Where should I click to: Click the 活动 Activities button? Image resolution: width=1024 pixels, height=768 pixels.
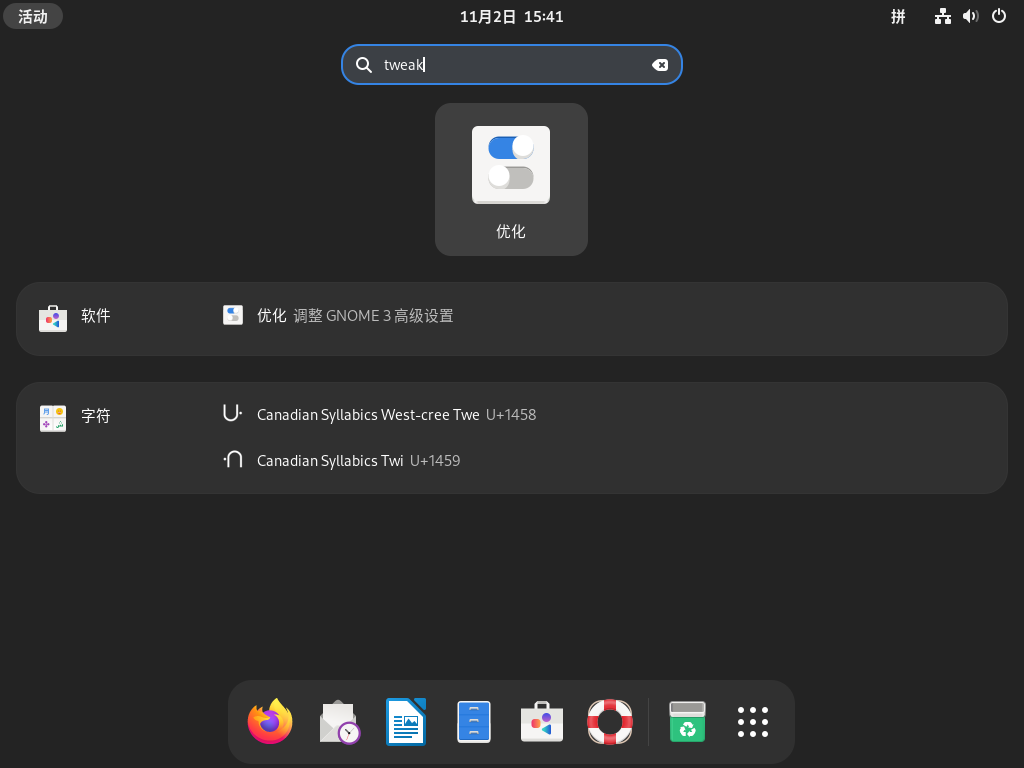point(33,16)
